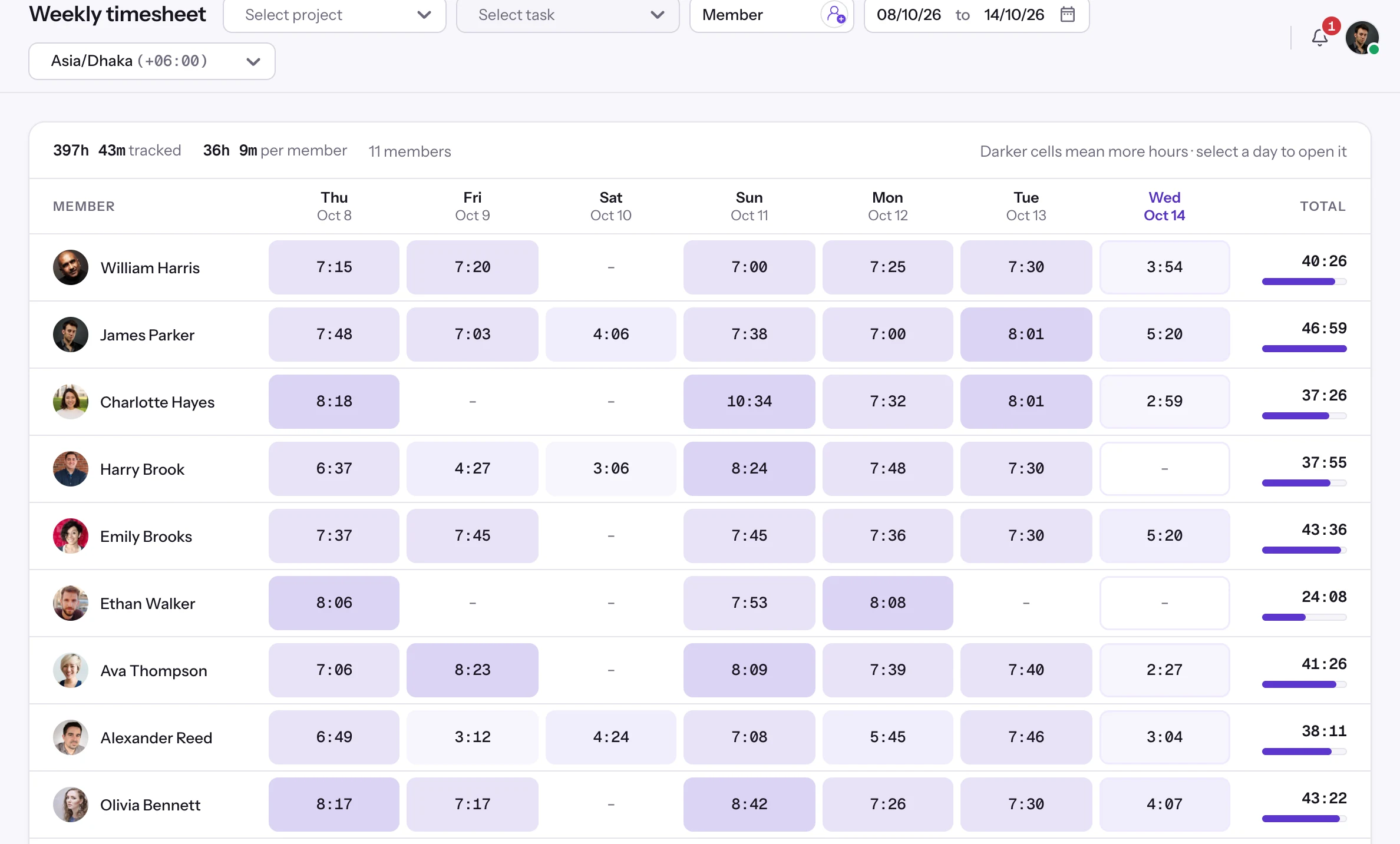Click Alexander Reed's avatar
This screenshot has width=1400, height=844.
(71, 737)
